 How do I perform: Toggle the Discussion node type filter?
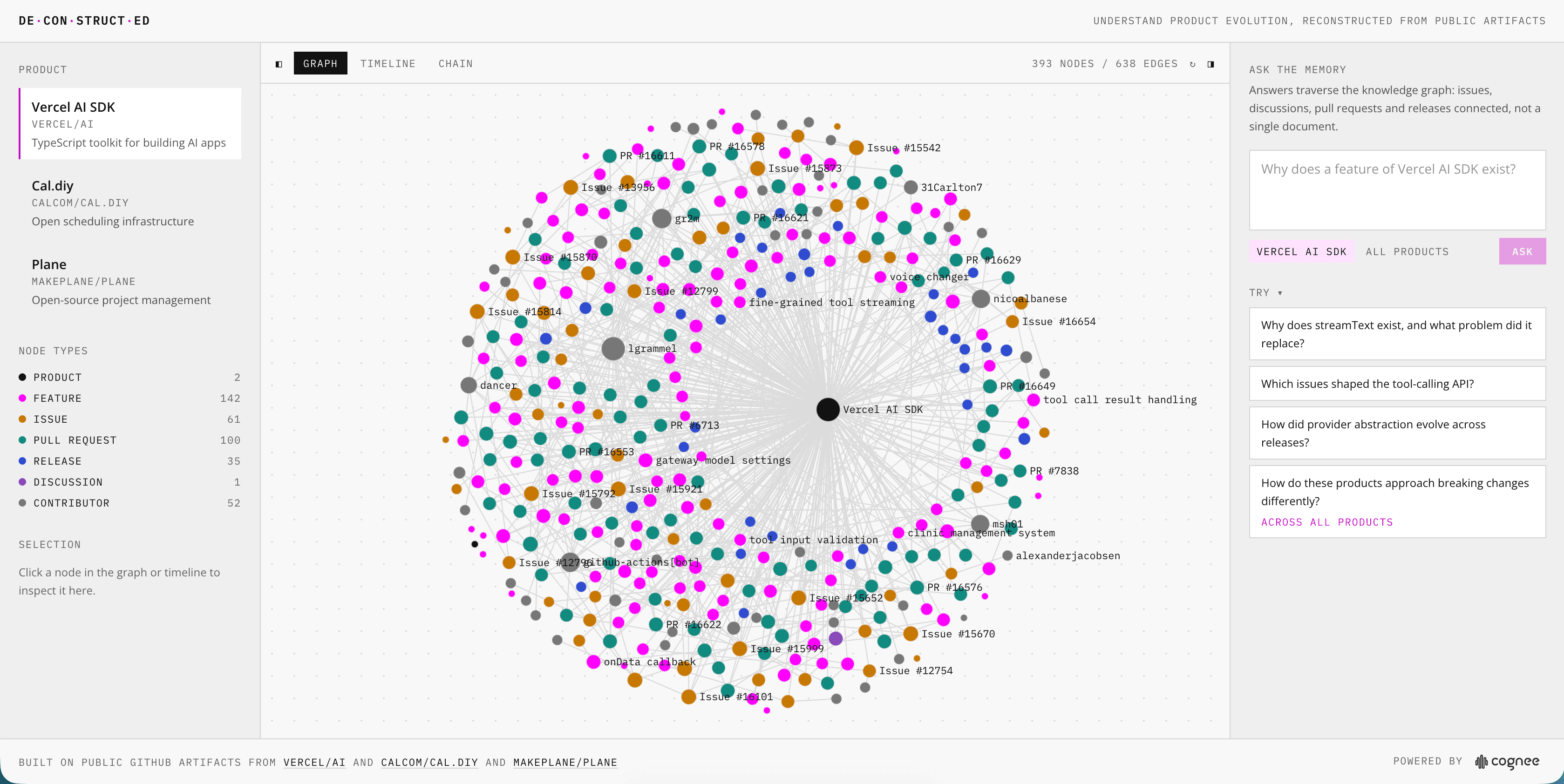coord(129,482)
